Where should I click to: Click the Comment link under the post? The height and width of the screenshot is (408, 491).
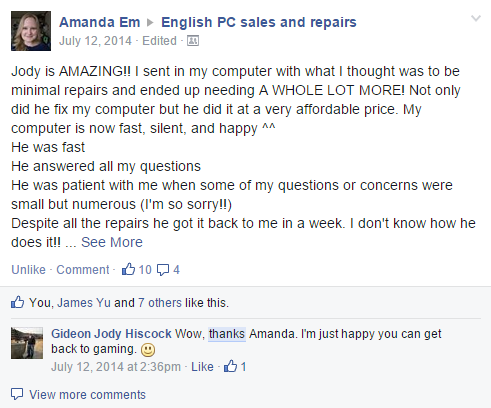pos(83,269)
